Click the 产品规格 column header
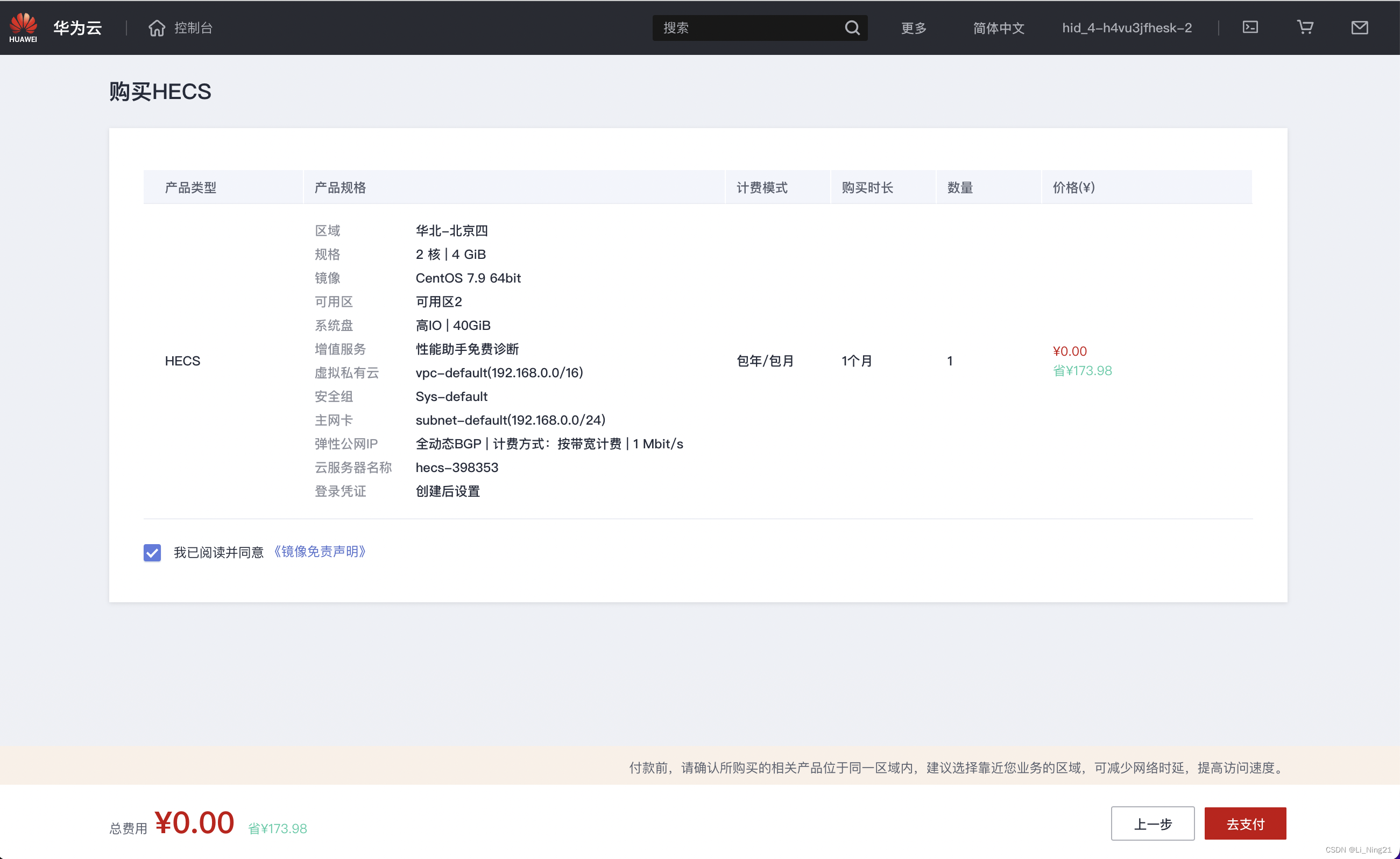The height and width of the screenshot is (859, 1400). [x=340, y=188]
